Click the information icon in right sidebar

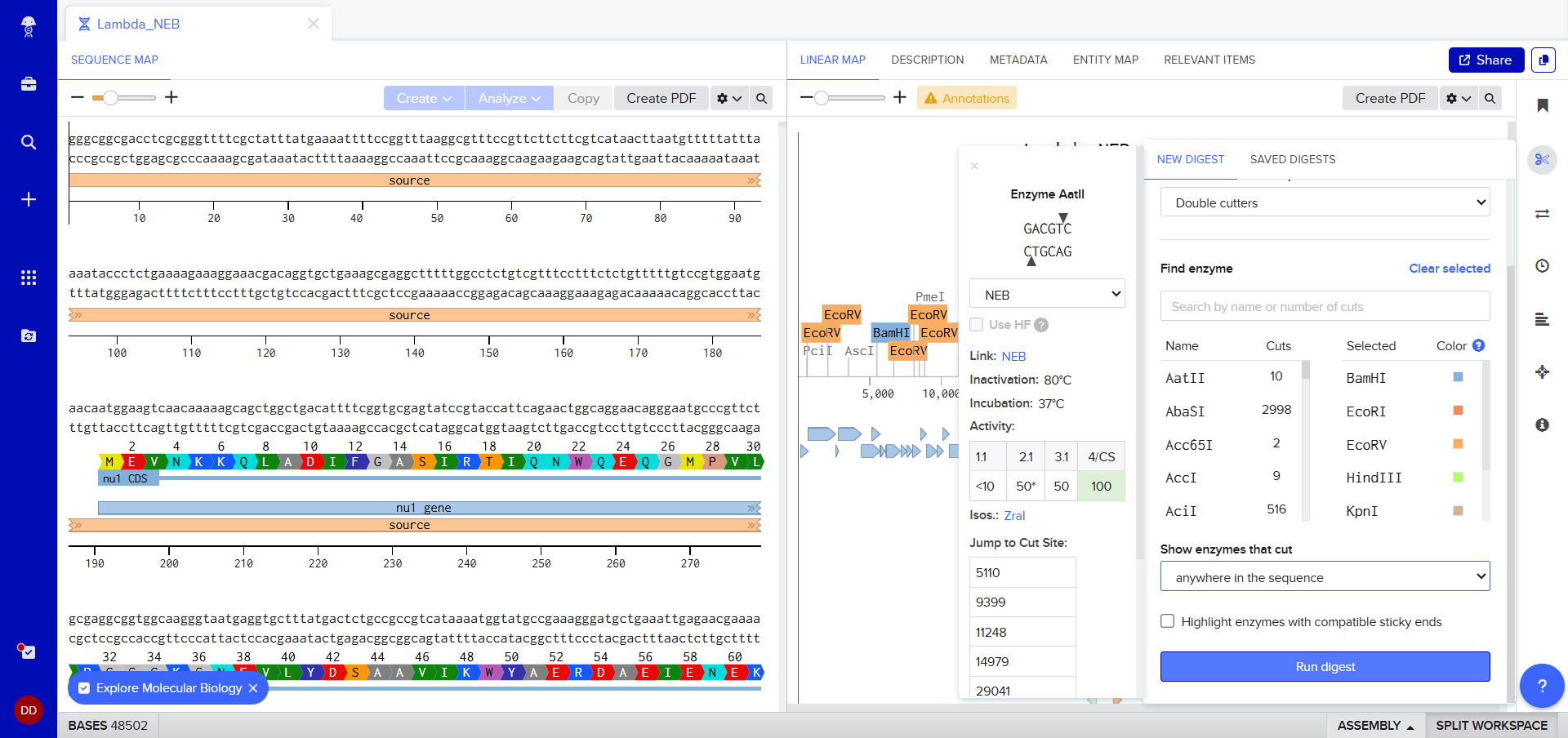coord(1542,425)
